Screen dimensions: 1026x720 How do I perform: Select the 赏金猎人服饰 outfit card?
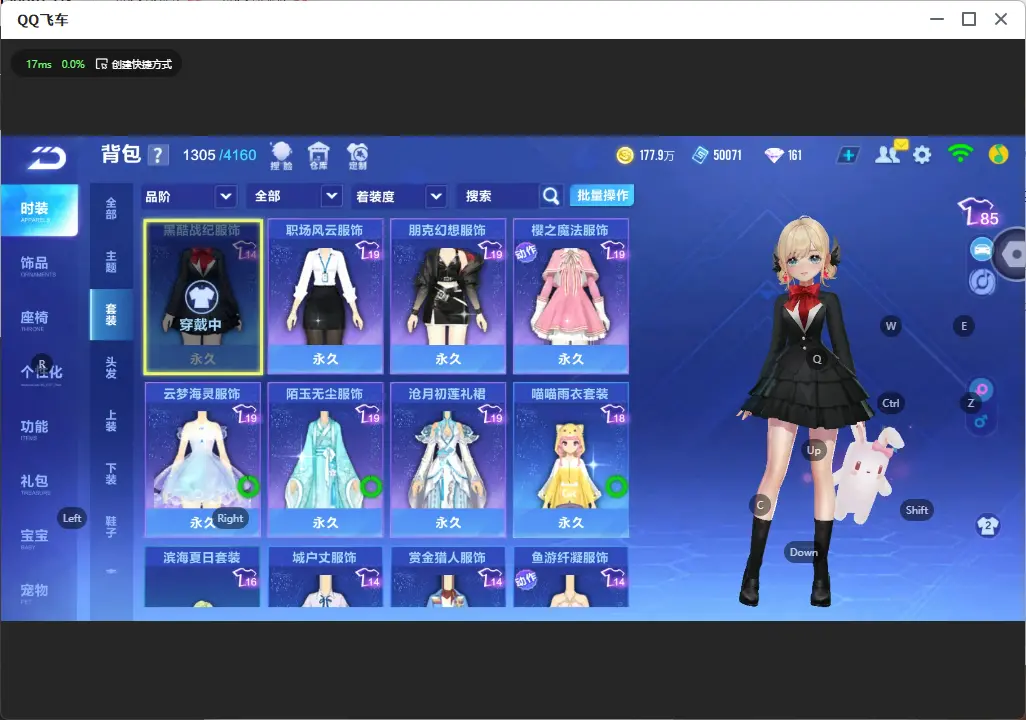click(448, 577)
